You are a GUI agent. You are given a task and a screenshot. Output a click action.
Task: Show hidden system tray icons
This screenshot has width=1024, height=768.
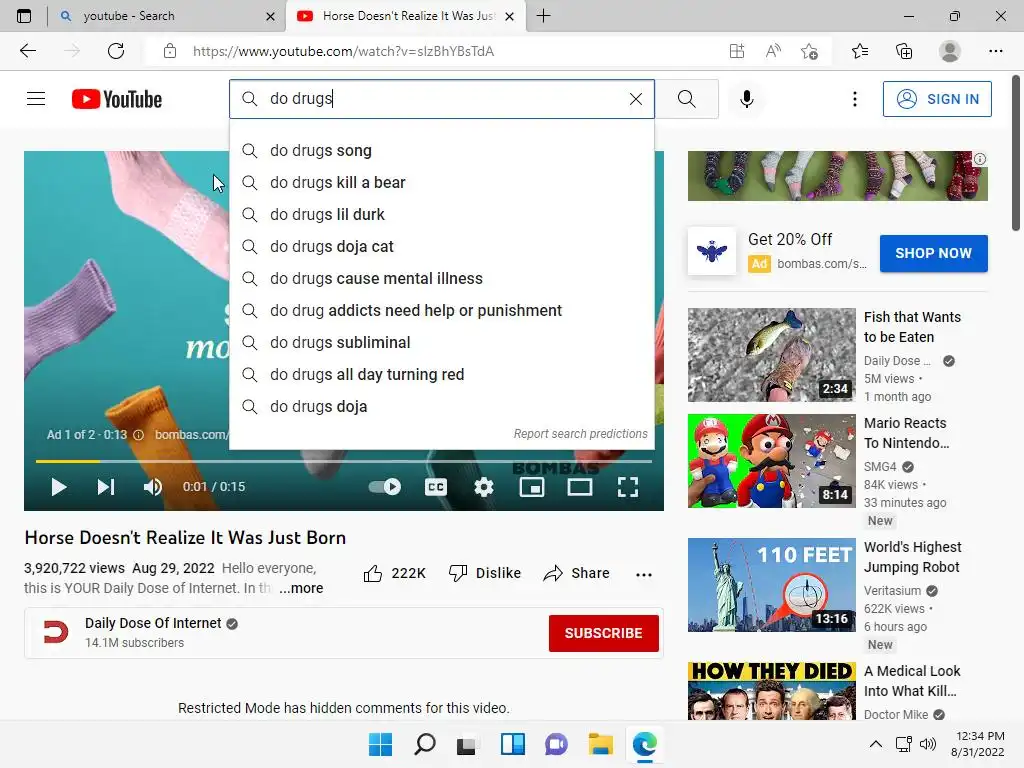[x=876, y=744]
